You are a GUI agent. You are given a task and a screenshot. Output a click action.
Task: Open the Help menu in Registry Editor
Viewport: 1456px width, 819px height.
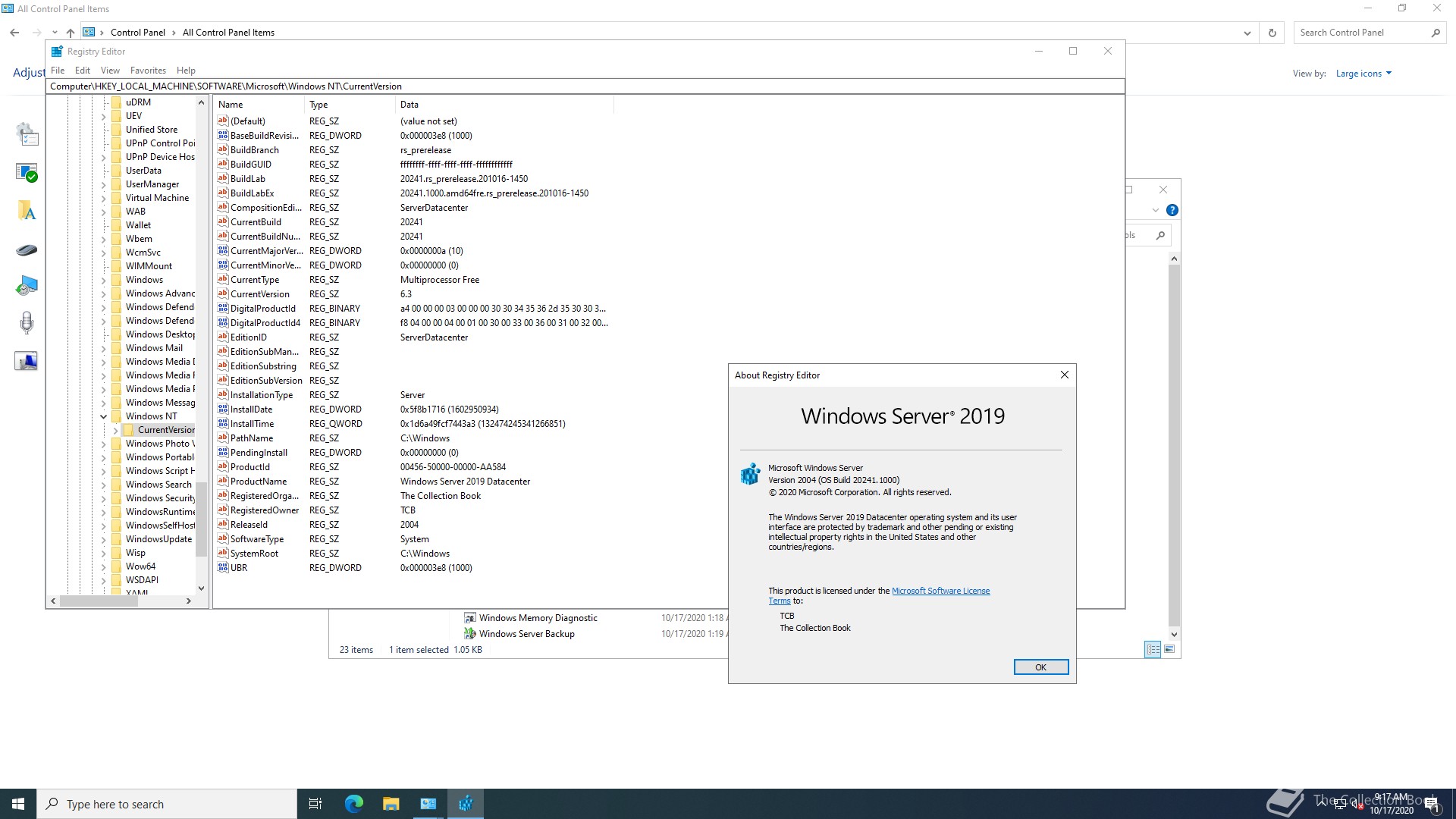coord(186,70)
